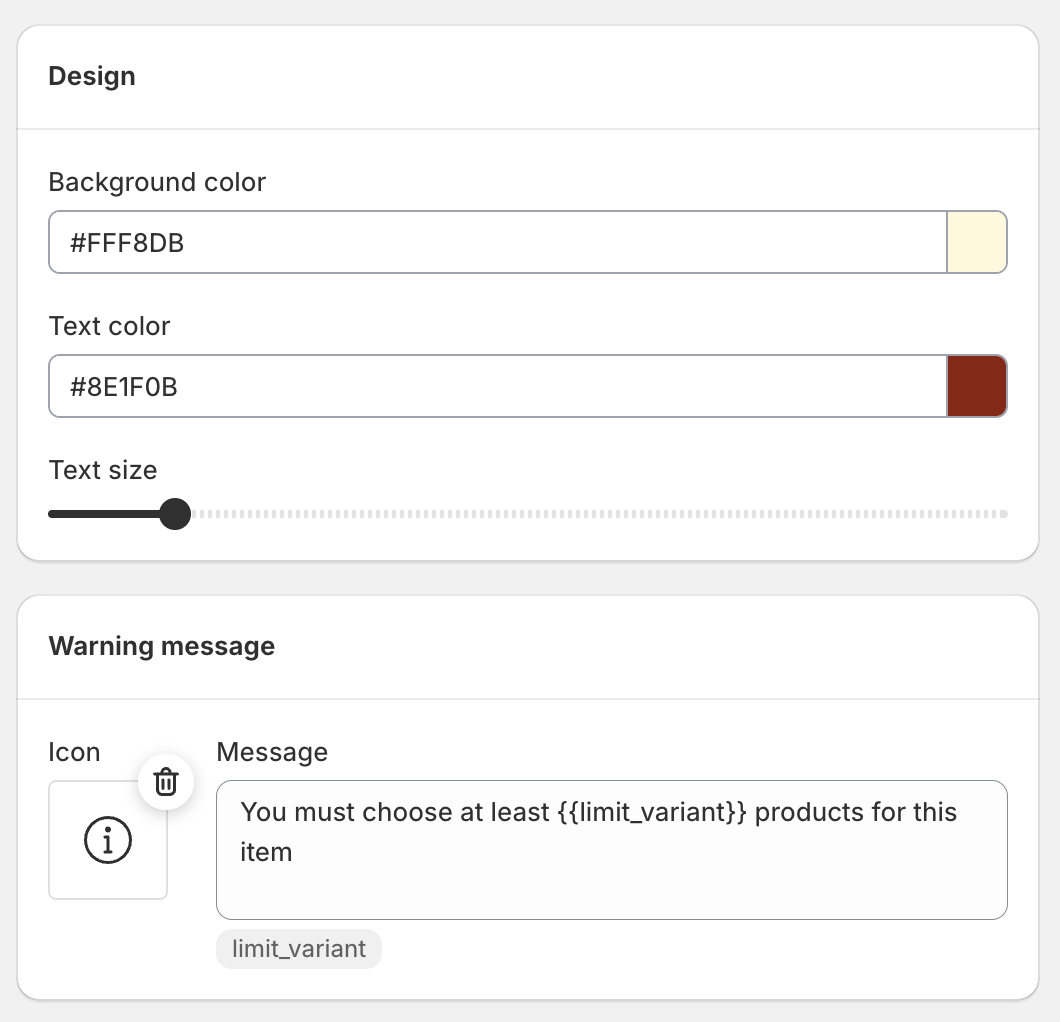Insert the limit_variant tag below the message
Screen dimensions: 1060x1022
point(299,949)
